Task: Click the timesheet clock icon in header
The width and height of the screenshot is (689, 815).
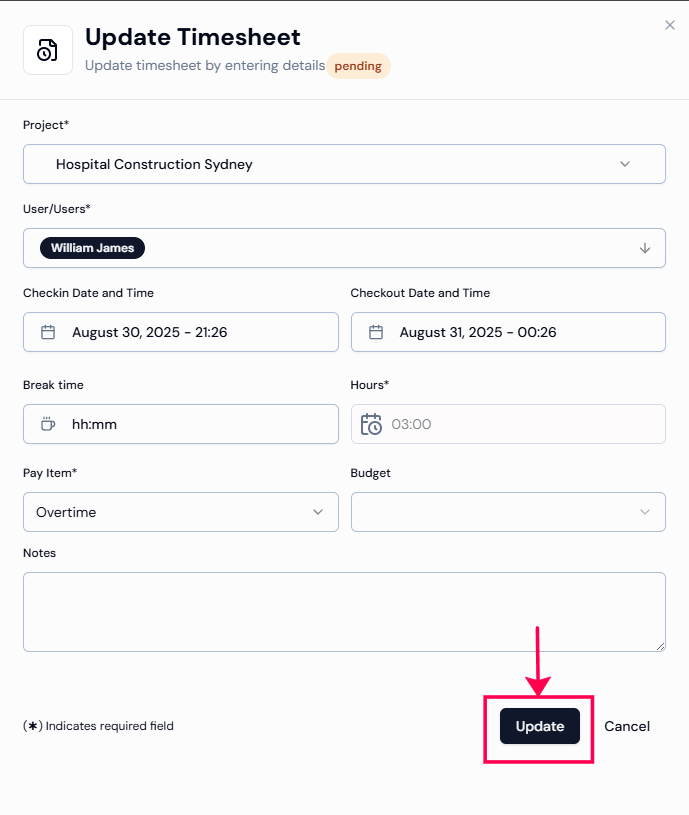Action: (48, 50)
